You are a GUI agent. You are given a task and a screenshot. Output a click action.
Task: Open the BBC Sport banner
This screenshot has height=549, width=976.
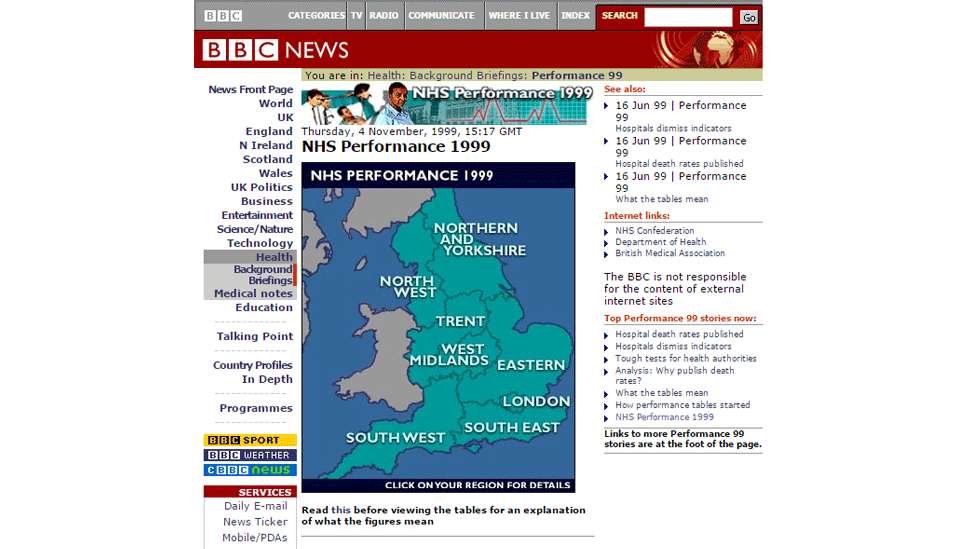(x=250, y=440)
